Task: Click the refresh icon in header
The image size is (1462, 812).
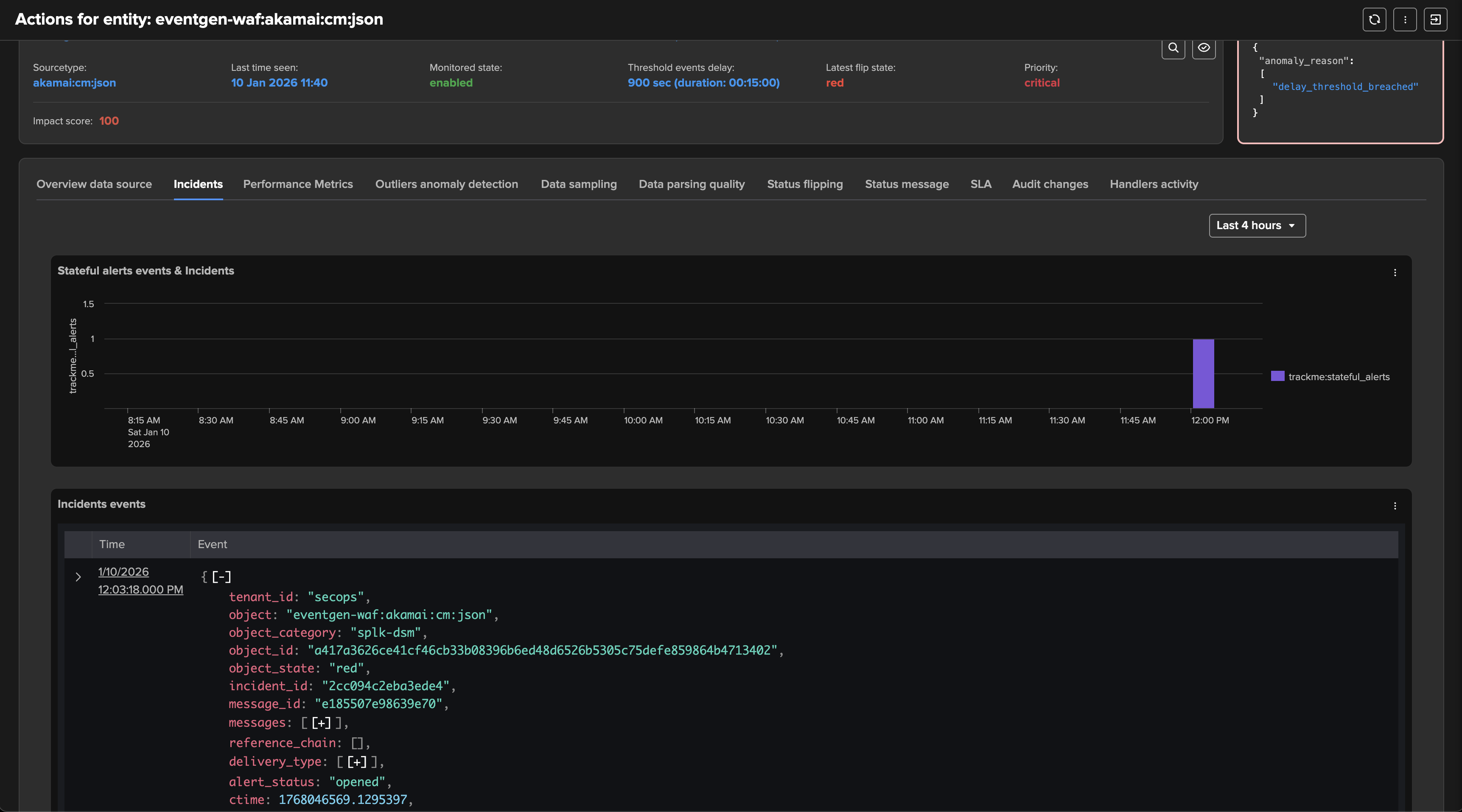Action: click(1374, 20)
